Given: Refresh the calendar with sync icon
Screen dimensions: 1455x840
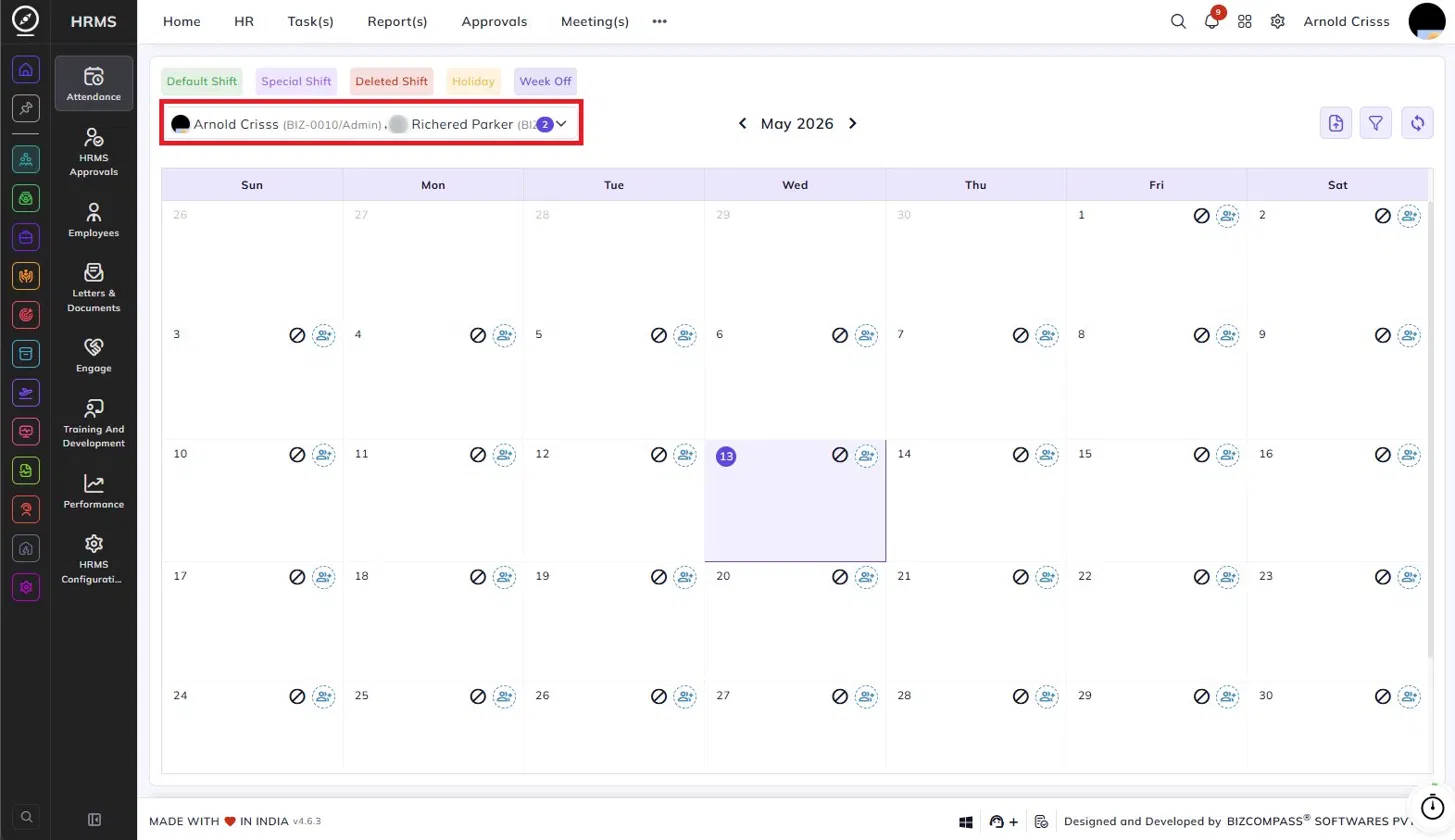Looking at the screenshot, I should coord(1417,123).
